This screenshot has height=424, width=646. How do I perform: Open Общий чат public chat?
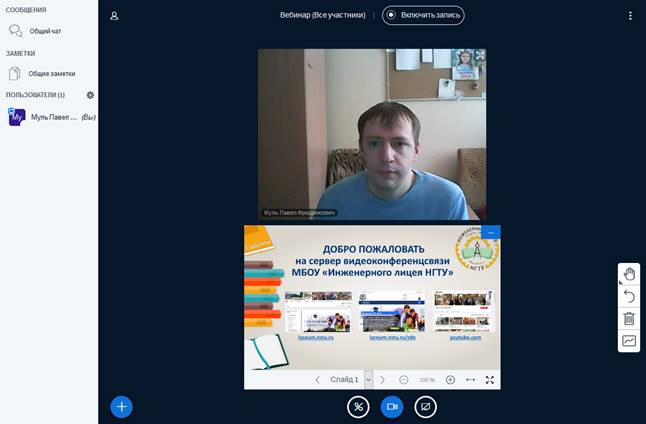pyautogui.click(x=44, y=31)
